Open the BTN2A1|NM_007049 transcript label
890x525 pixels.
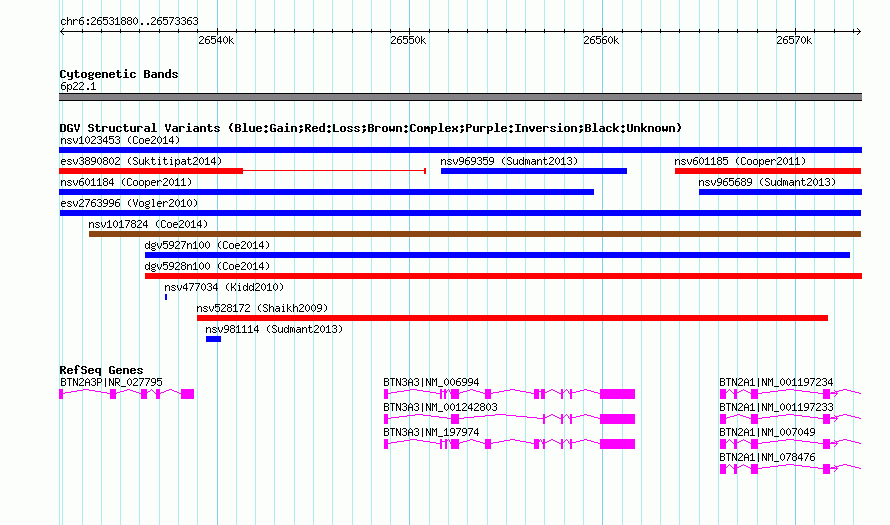tap(767, 432)
